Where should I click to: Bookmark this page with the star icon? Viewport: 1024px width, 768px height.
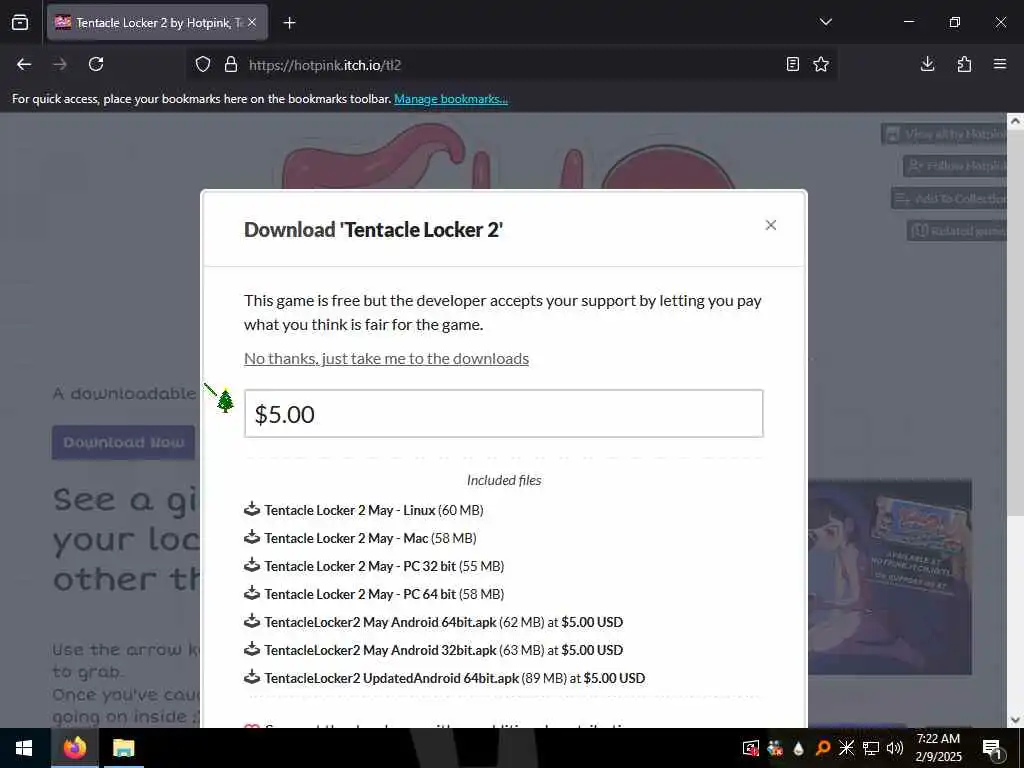[821, 64]
